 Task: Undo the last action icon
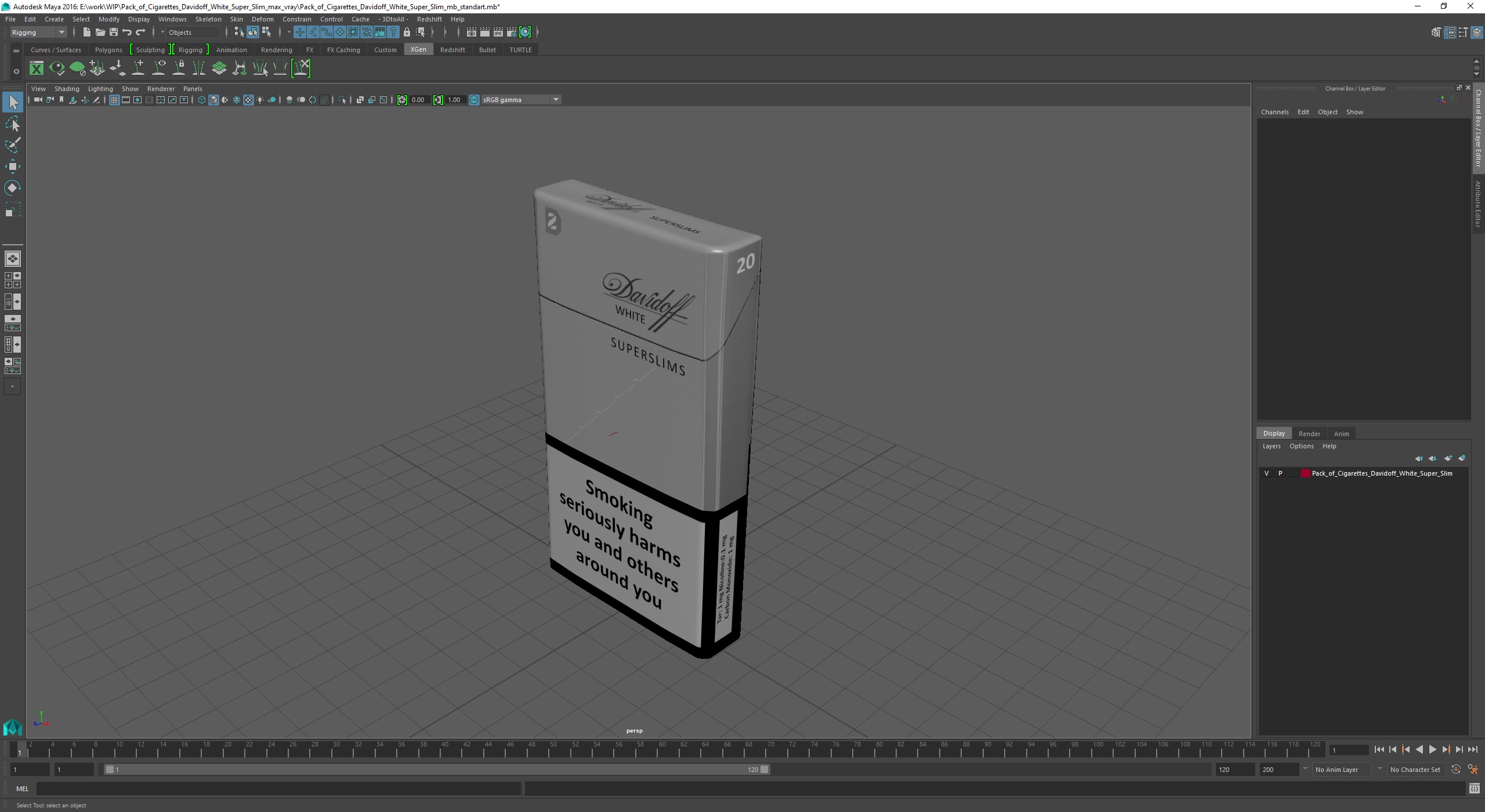[x=127, y=32]
